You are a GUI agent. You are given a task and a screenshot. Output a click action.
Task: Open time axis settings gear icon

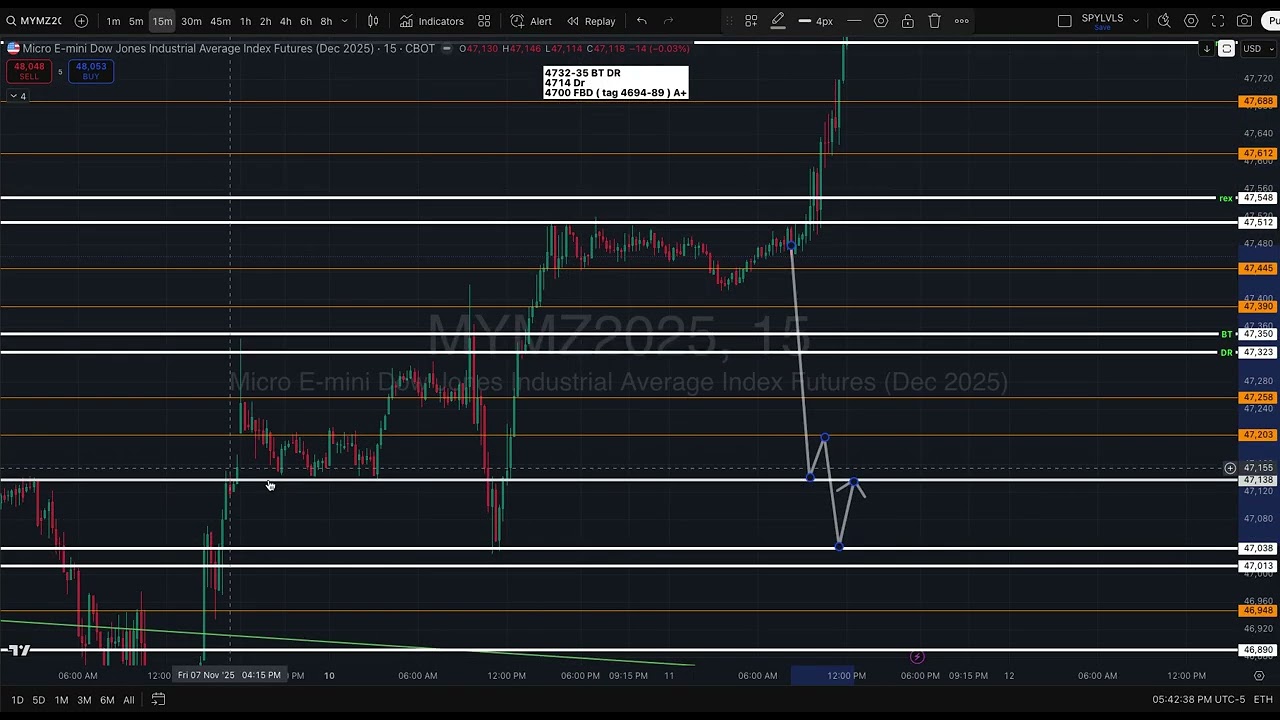[x=1258, y=675]
